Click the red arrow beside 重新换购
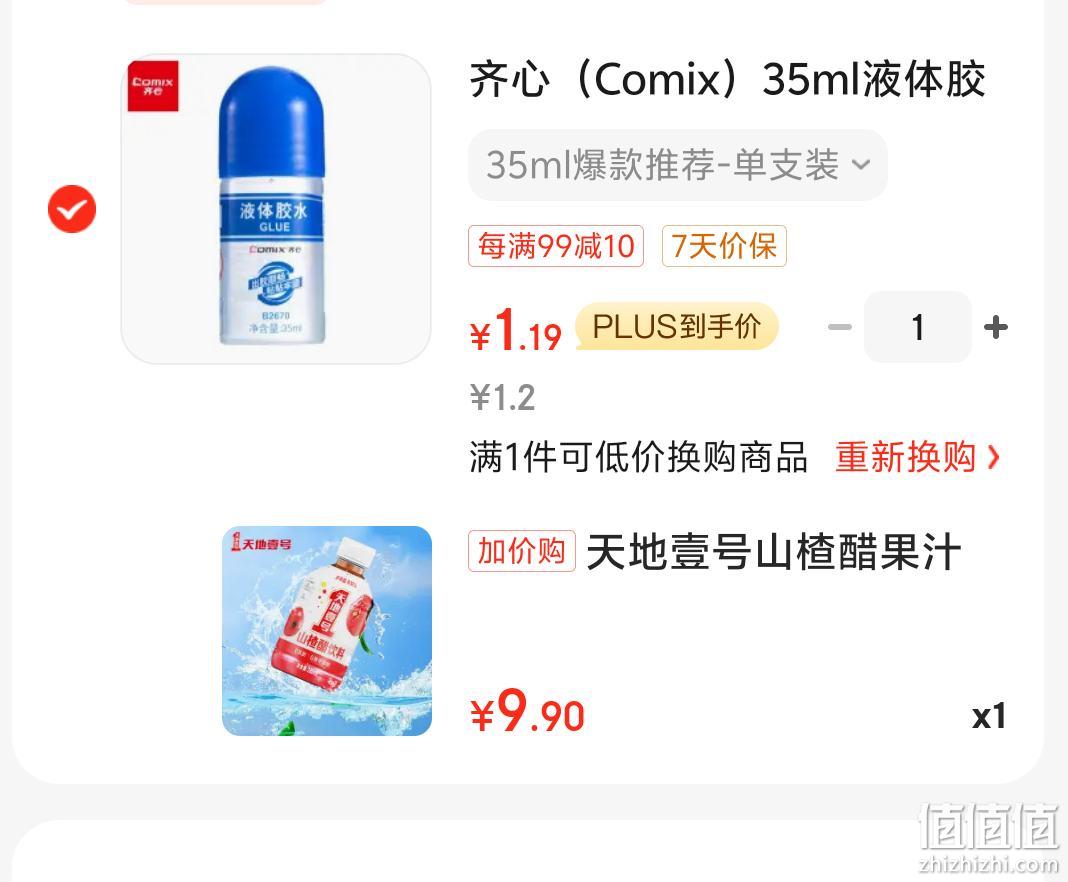This screenshot has height=882, width=1068. pos(993,457)
